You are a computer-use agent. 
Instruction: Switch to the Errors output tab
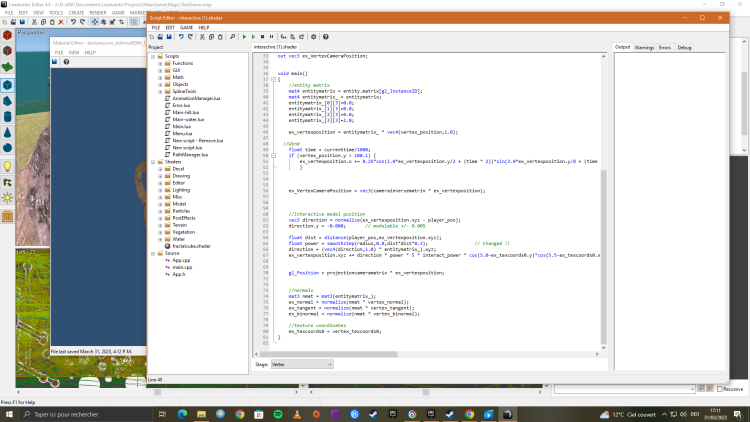[665, 47]
